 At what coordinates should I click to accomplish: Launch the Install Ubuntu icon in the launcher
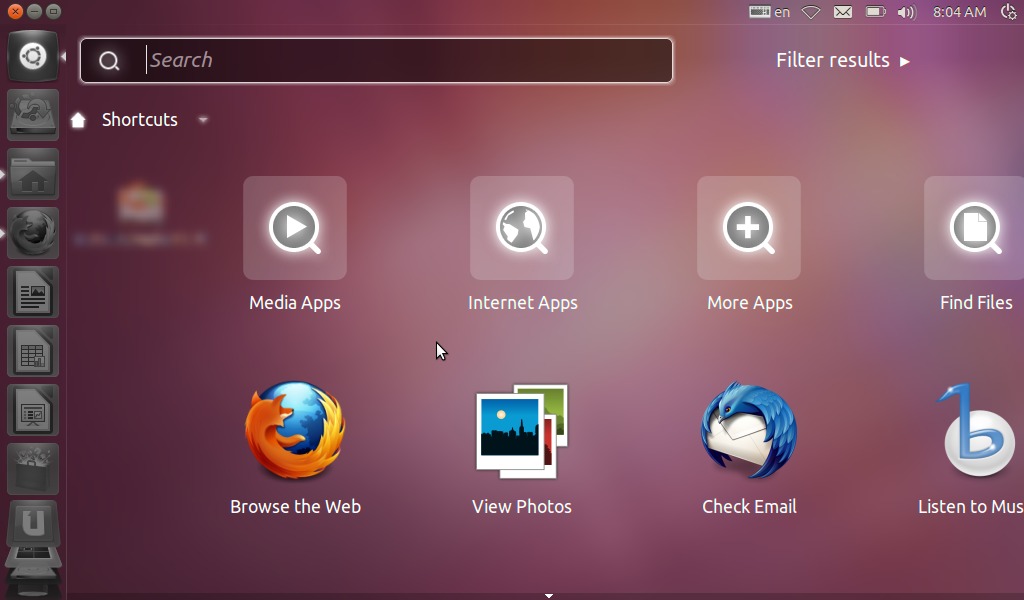tap(33, 115)
